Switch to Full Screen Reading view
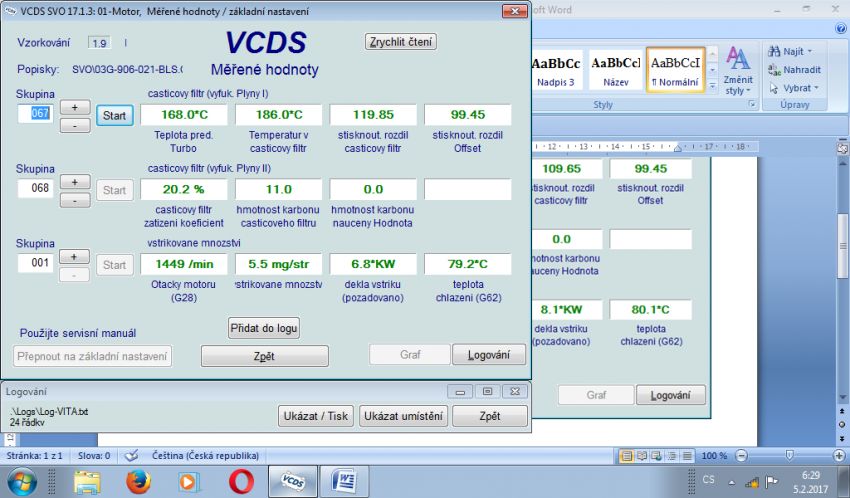 pyautogui.click(x=642, y=456)
